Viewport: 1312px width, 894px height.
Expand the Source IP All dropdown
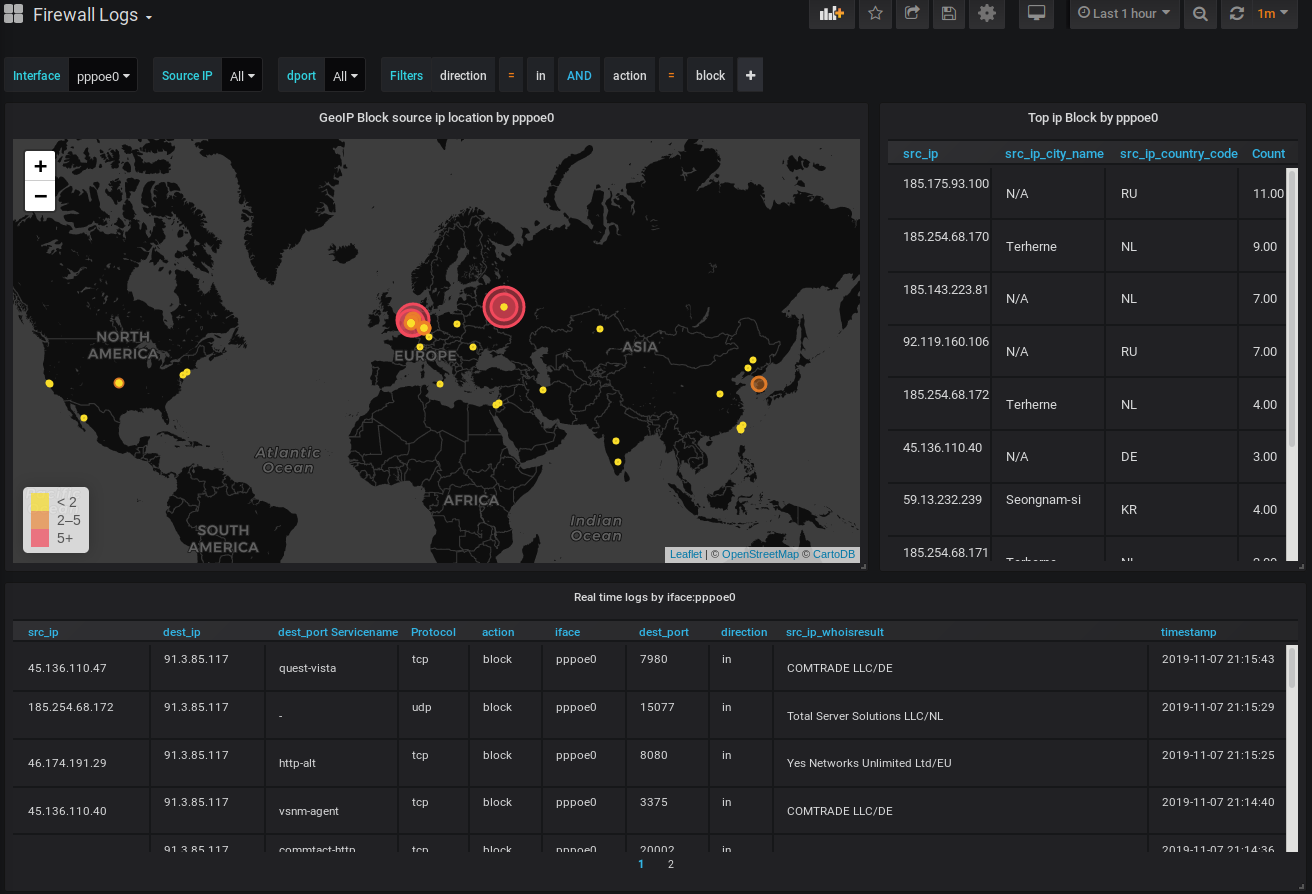point(242,76)
